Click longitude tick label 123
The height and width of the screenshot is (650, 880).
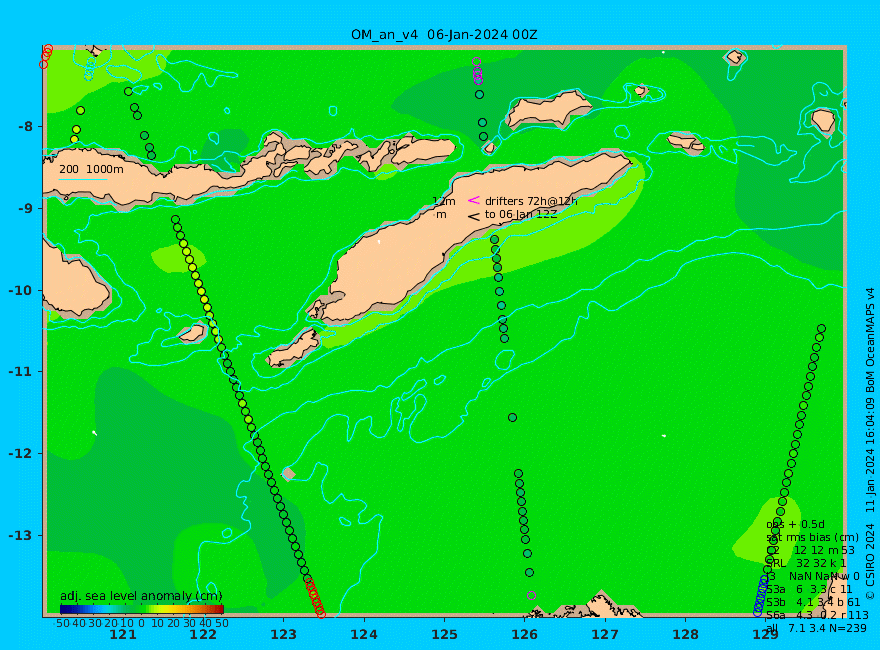tap(283, 635)
